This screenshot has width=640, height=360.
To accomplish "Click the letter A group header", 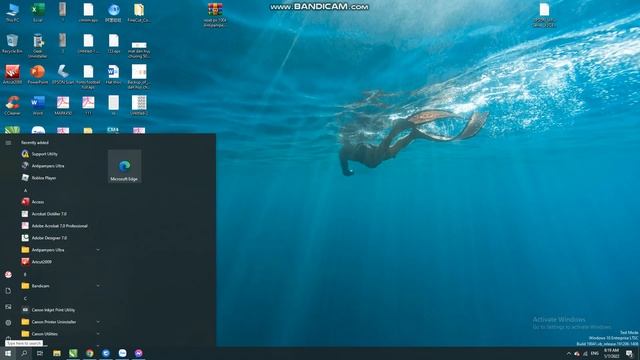I will tap(25, 190).
